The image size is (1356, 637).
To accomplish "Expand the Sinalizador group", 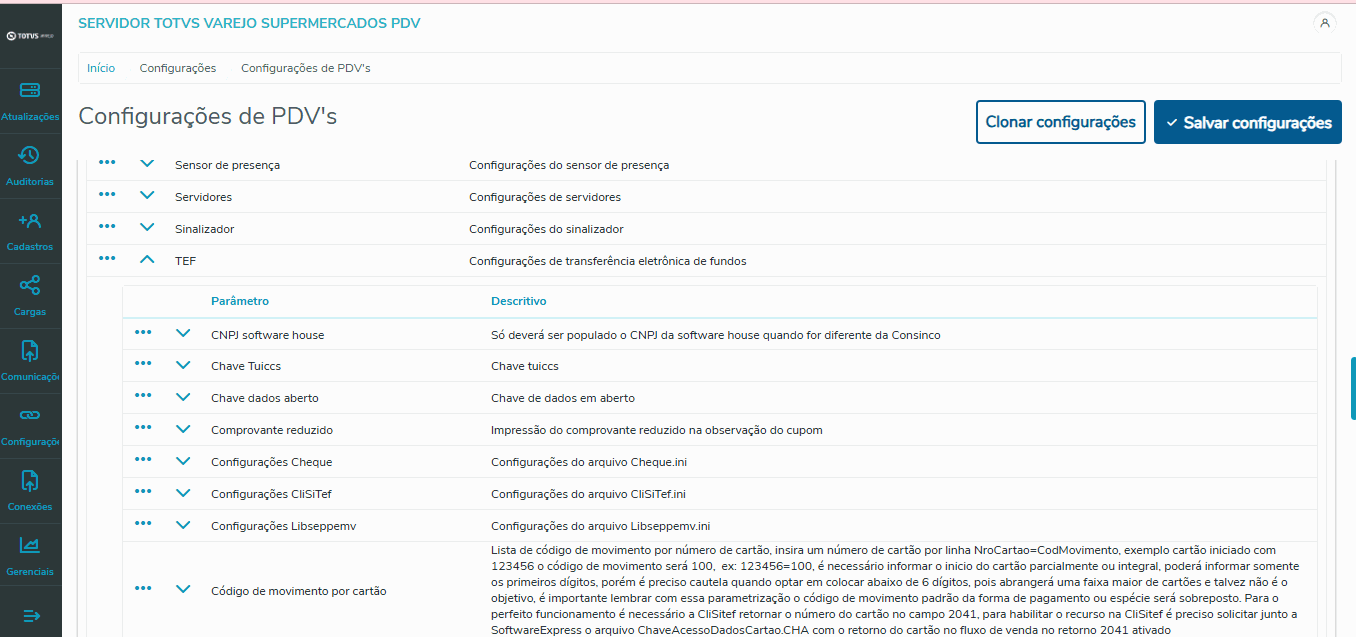I will [x=147, y=227].
